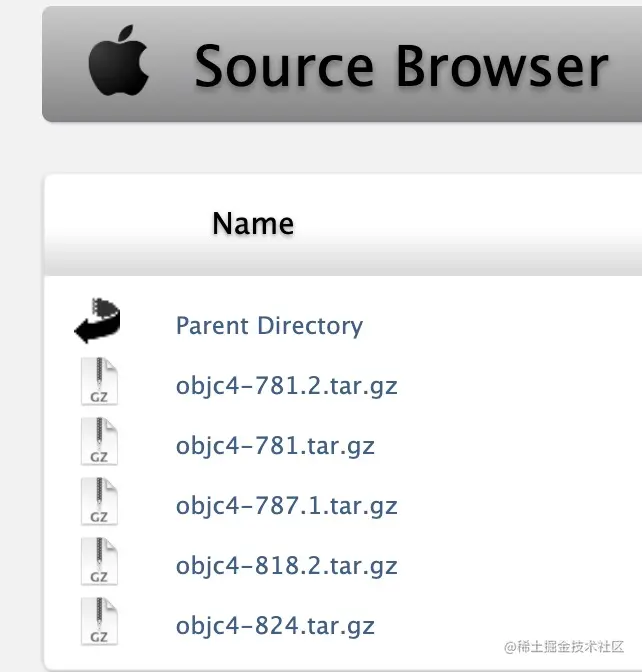Click the GZ archive icon for objc4-824.tar.gz
Image resolution: width=642 pixels, height=672 pixels.
(x=99, y=624)
